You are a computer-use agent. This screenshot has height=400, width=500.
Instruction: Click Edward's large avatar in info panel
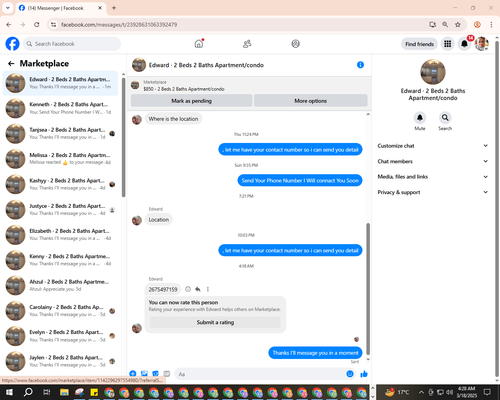(433, 72)
